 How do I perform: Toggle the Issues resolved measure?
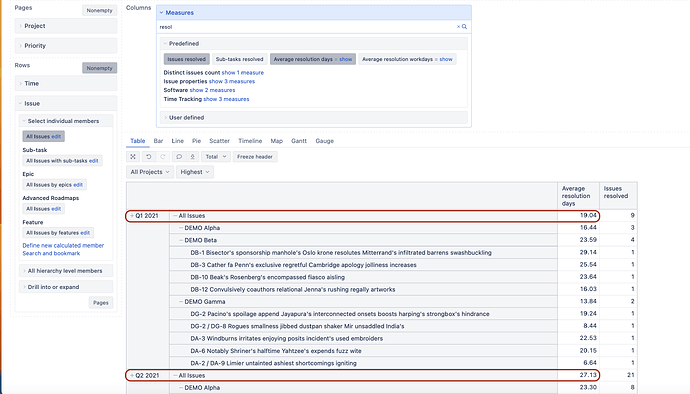187,59
